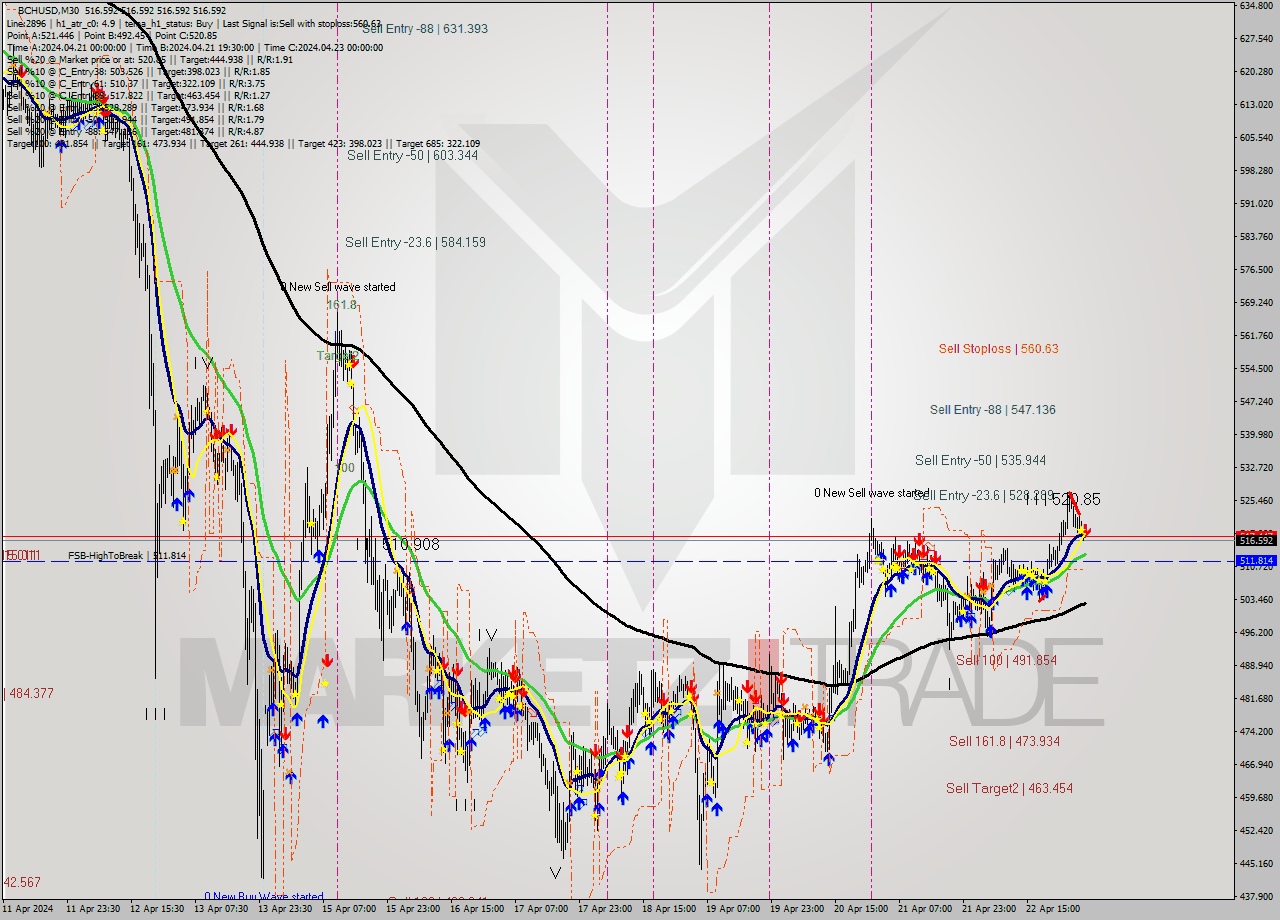Select the 'Sell 100 | 491.854' label
The height and width of the screenshot is (920, 1280).
(1006, 661)
